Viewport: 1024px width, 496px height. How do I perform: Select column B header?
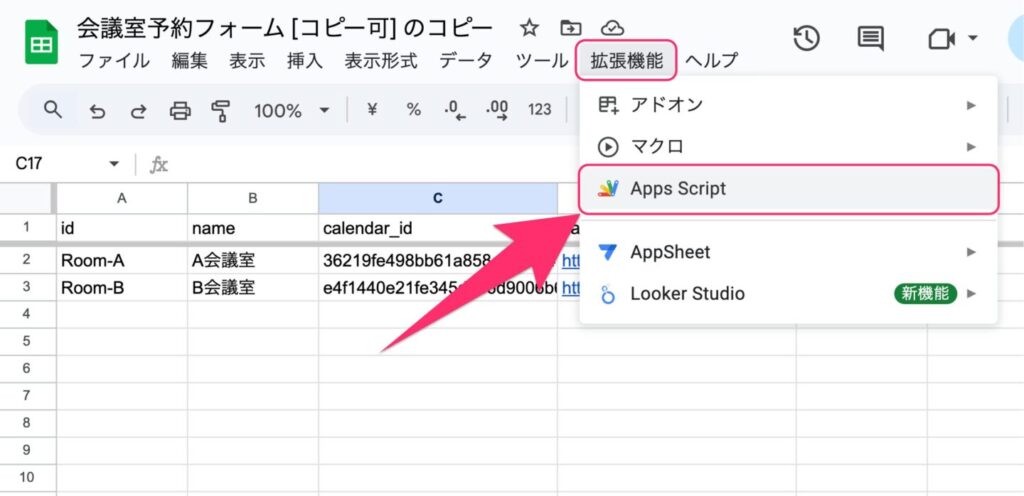tap(253, 198)
